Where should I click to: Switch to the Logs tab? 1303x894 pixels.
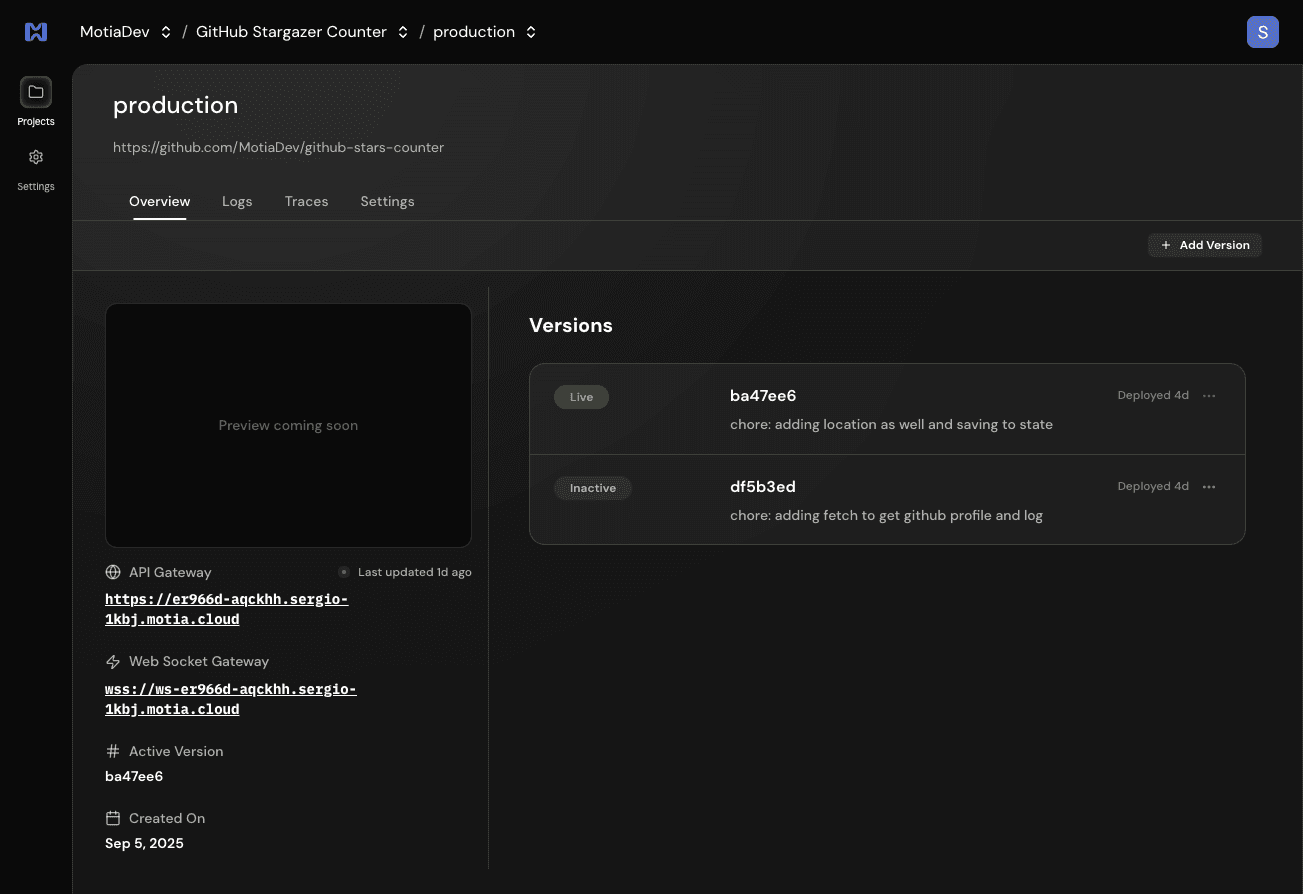click(237, 202)
